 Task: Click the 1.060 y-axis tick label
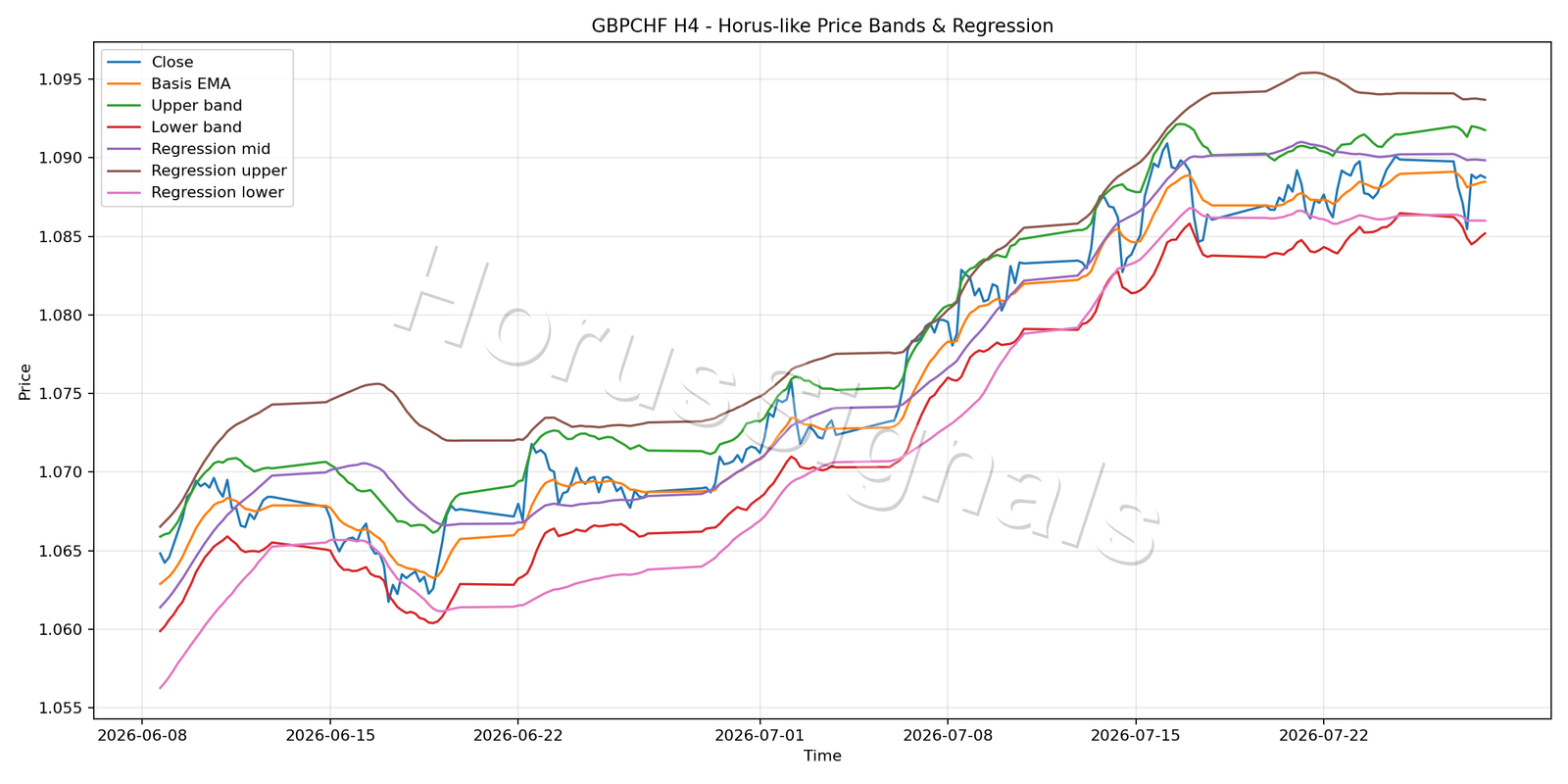pyautogui.click(x=63, y=629)
